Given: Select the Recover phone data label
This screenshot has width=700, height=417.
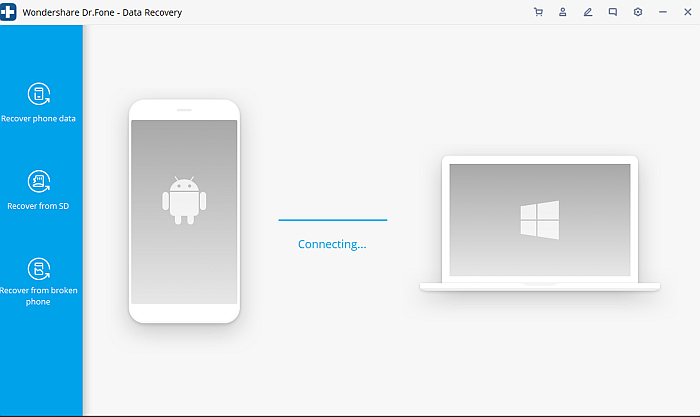Looking at the screenshot, I should point(38,118).
